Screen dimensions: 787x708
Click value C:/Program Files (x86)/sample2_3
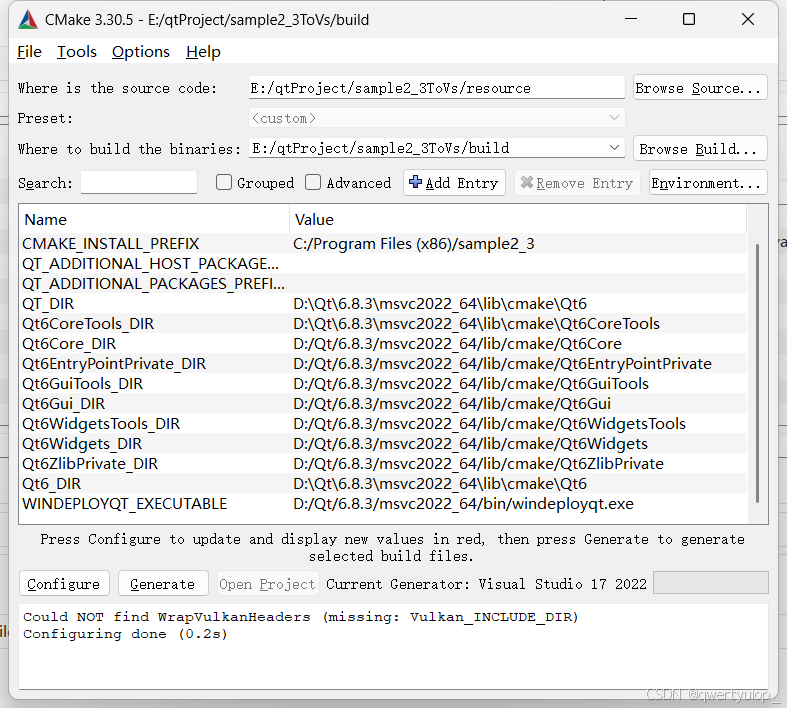click(x=414, y=244)
